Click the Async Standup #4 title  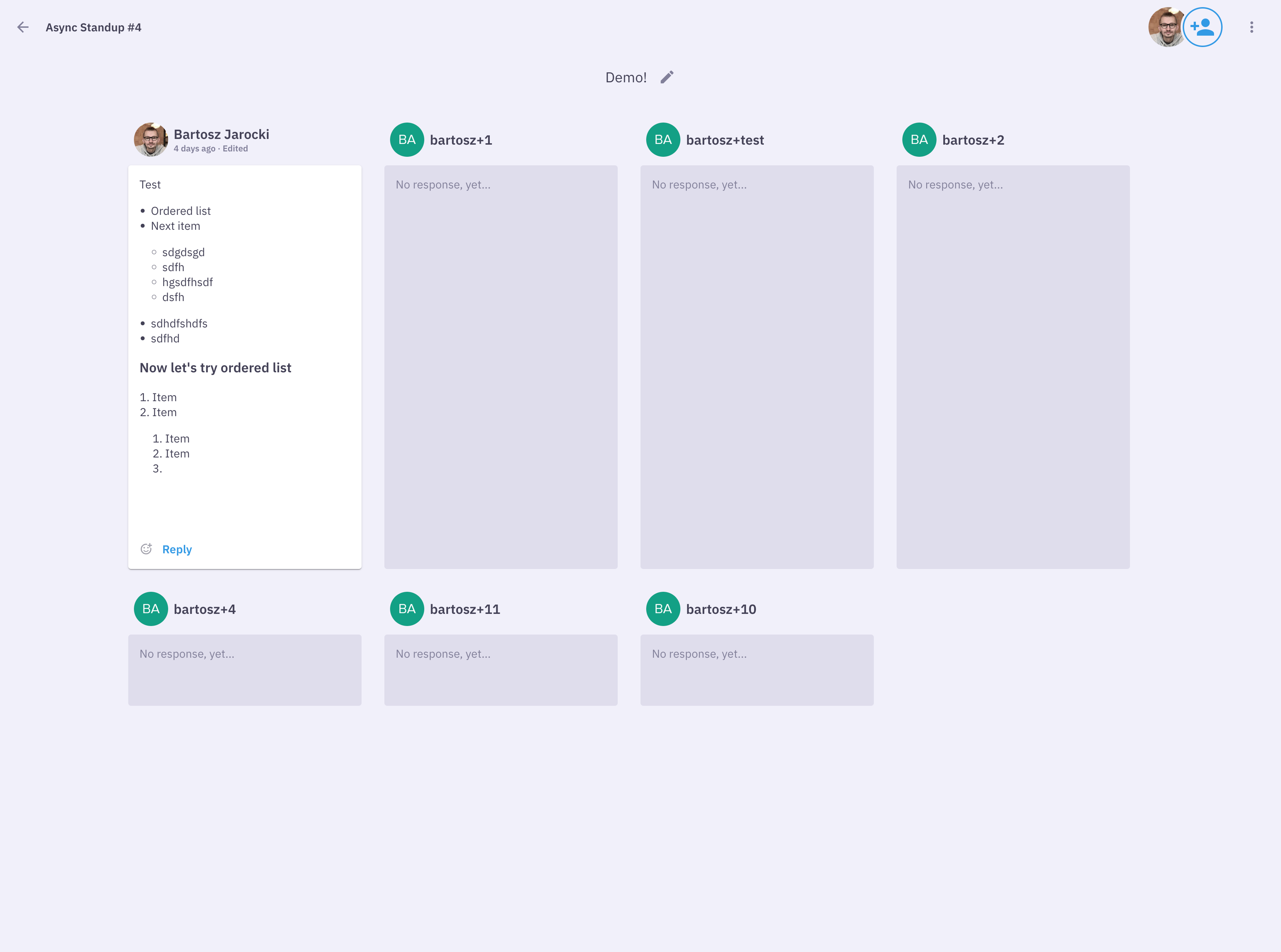93,26
